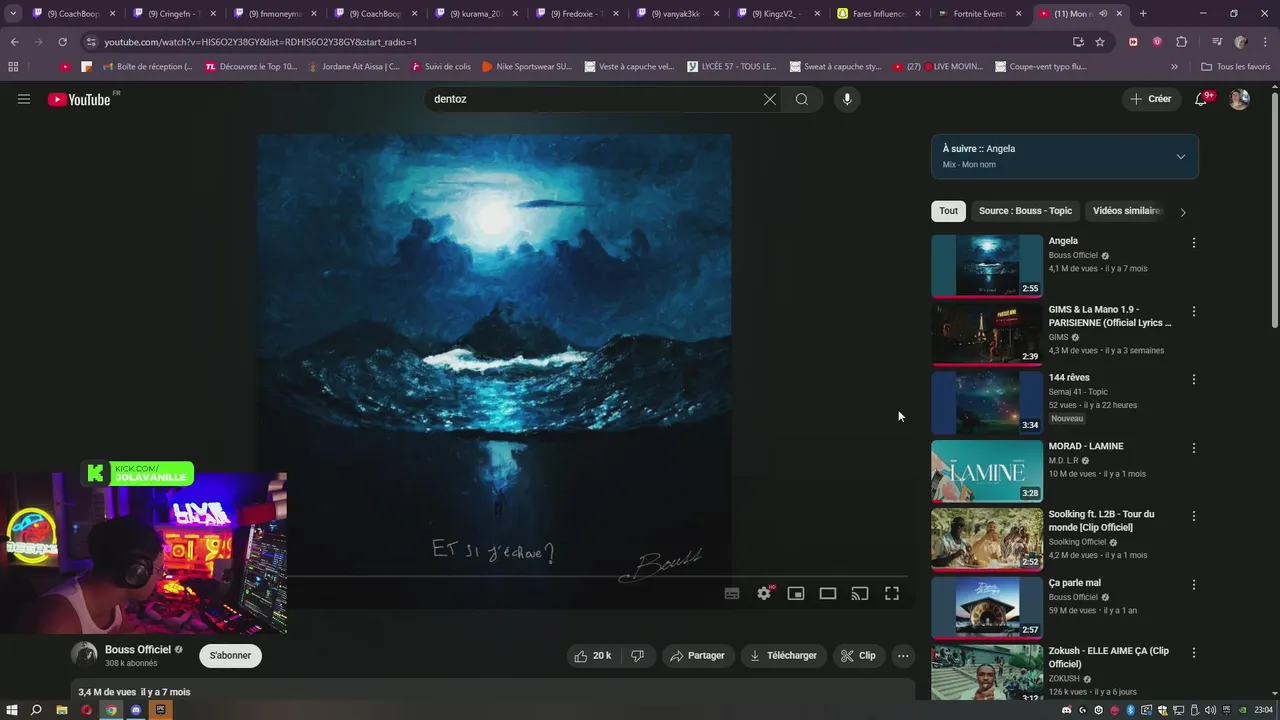Open the account avatar menu on YouTube
Viewport: 1280px width, 720px height.
tap(1239, 99)
